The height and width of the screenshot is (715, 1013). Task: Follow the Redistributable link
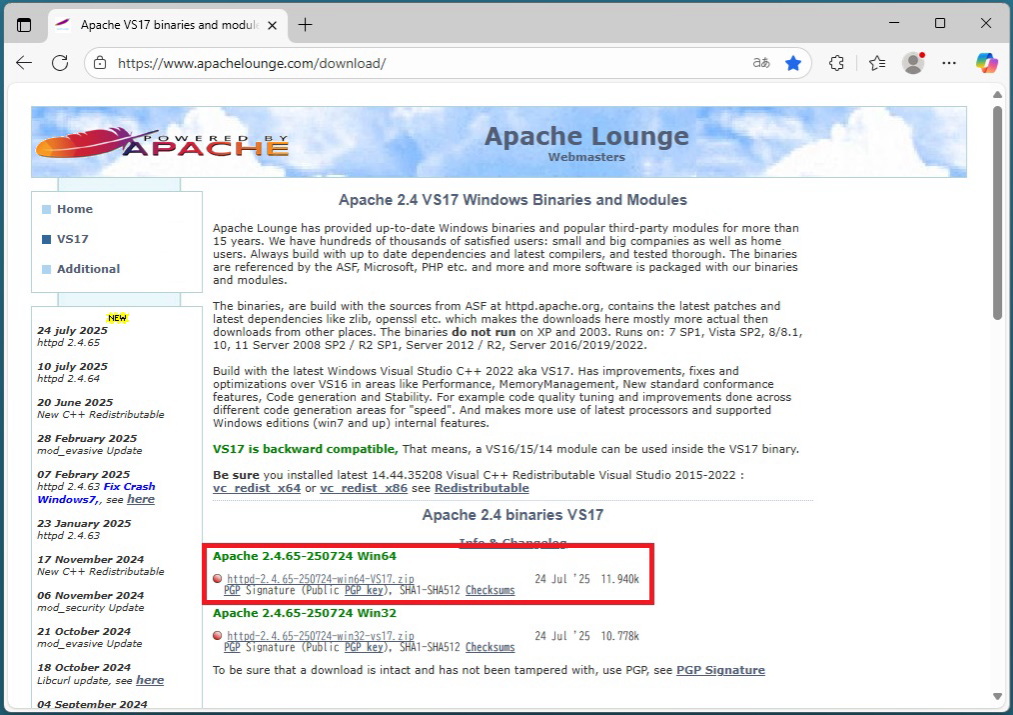point(482,488)
